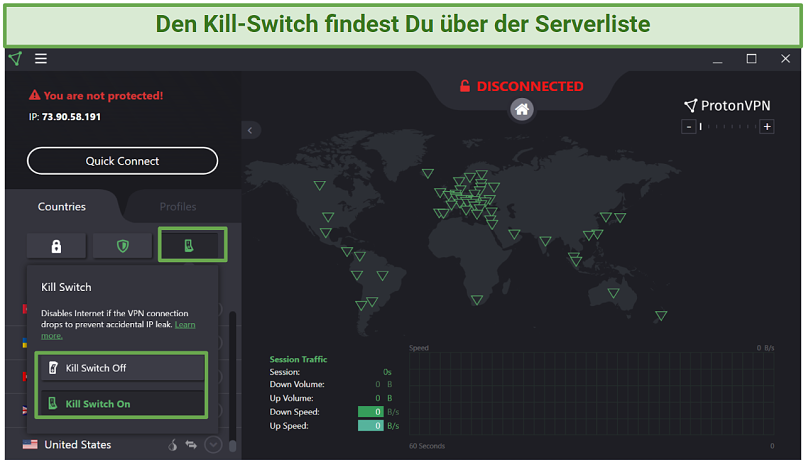Expand the United States server list
The height and width of the screenshot is (465, 806).
[x=213, y=444]
